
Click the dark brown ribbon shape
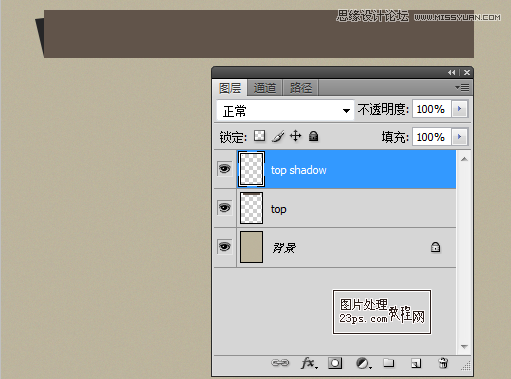(259, 34)
